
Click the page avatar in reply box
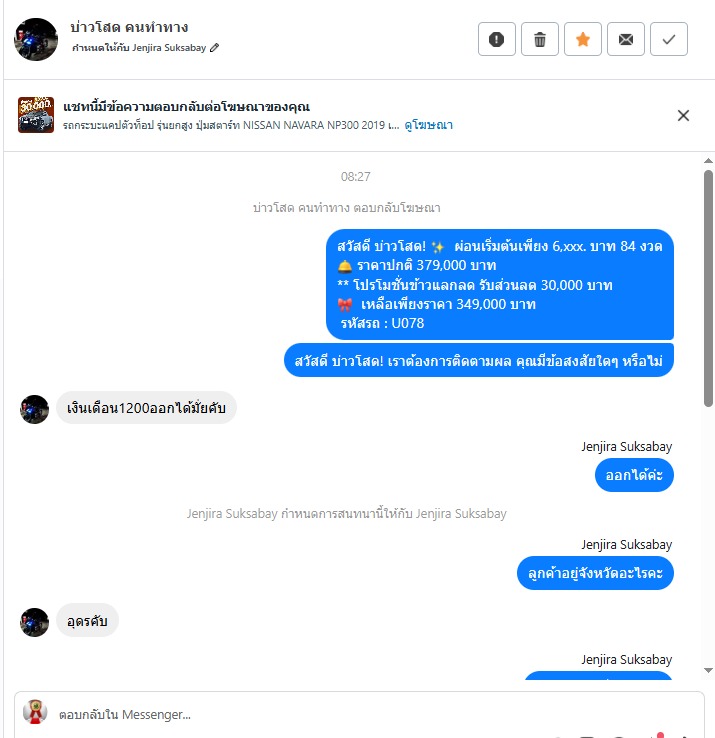tap(35, 712)
